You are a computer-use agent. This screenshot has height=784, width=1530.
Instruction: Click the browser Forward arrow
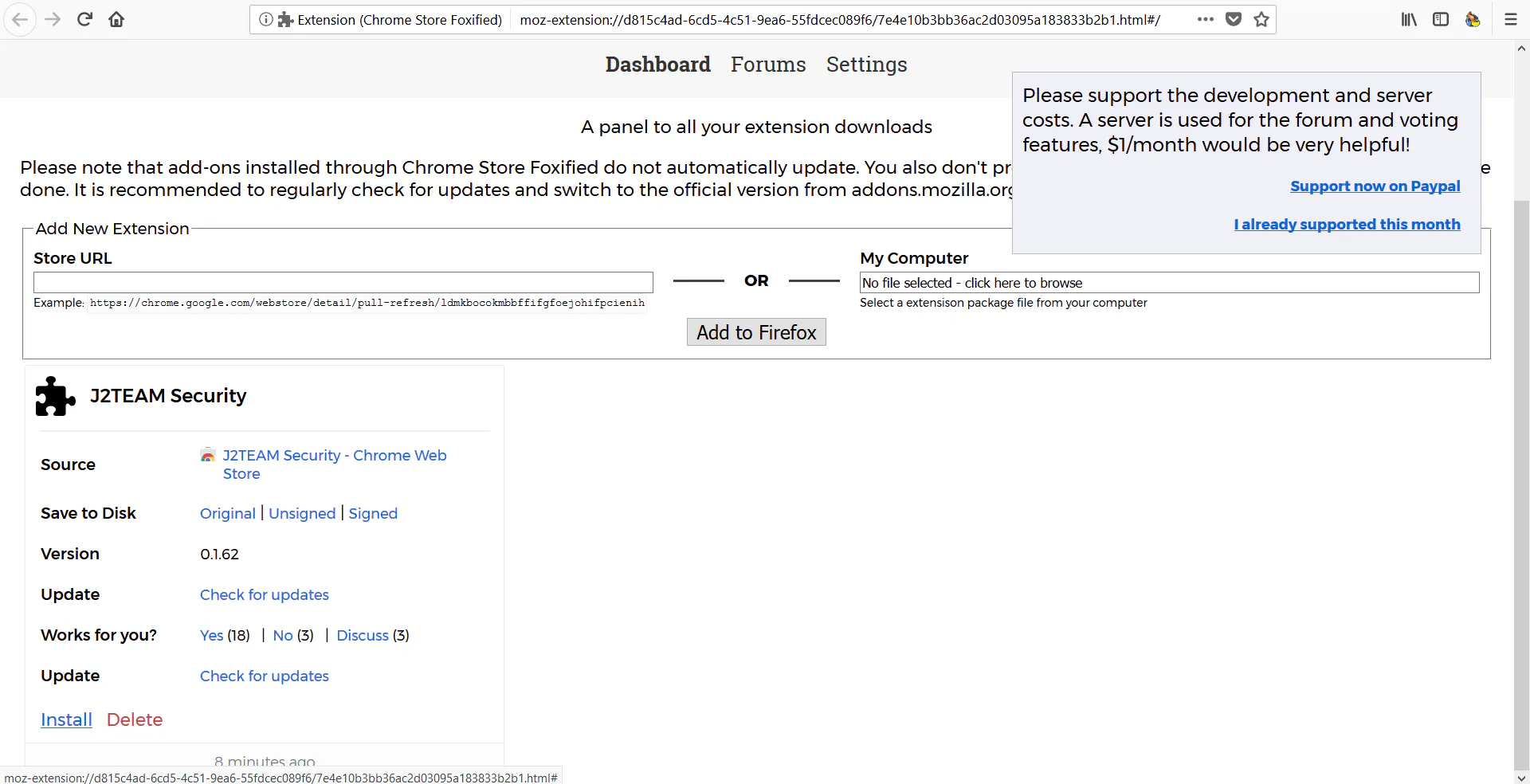(53, 20)
